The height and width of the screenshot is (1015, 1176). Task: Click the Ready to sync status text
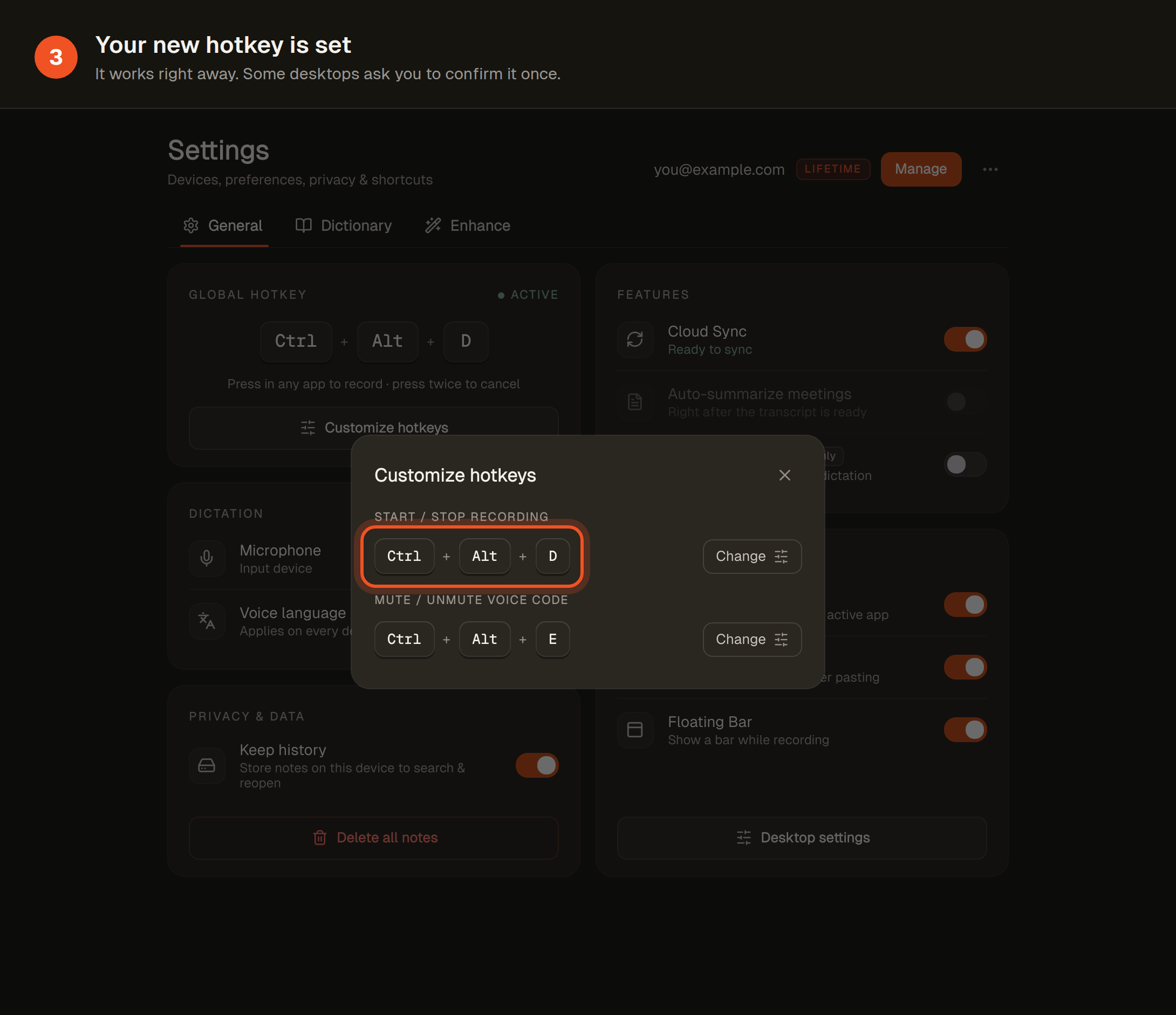tap(709, 349)
